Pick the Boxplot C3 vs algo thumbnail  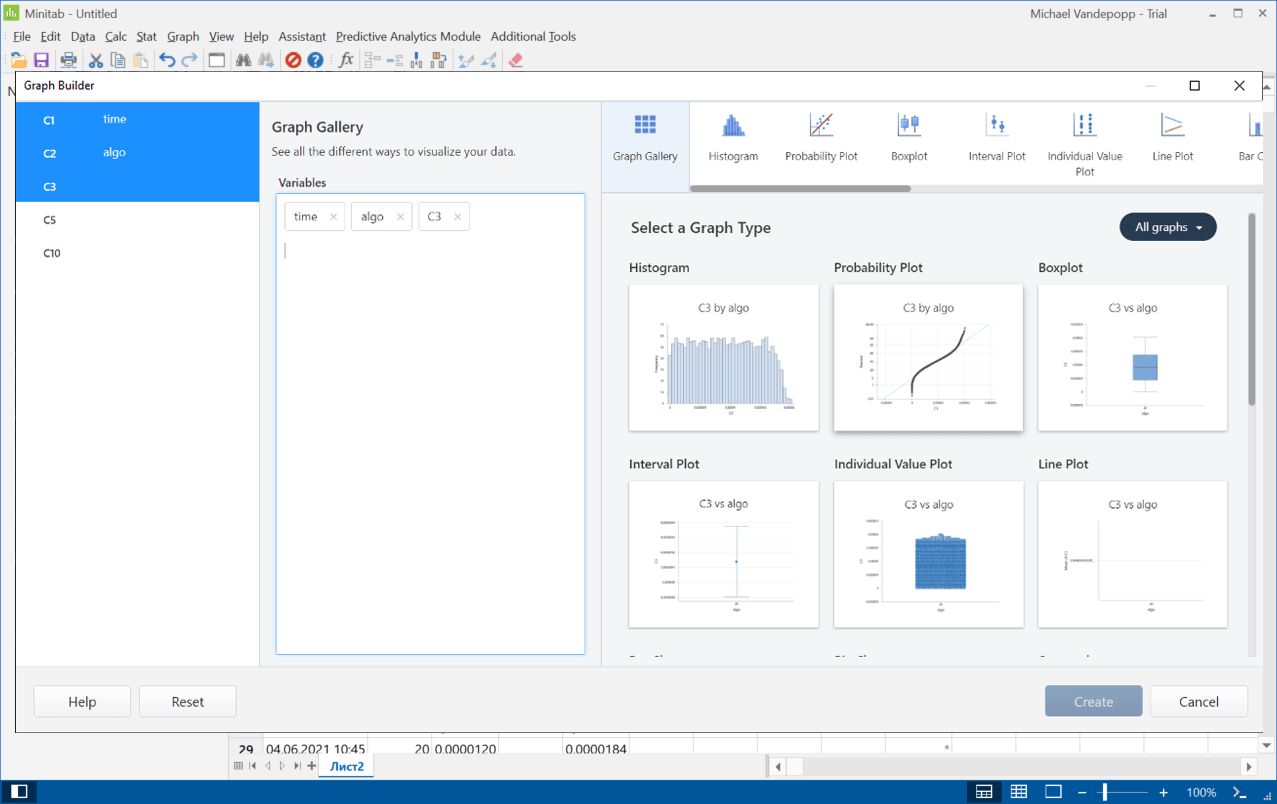tap(1133, 358)
